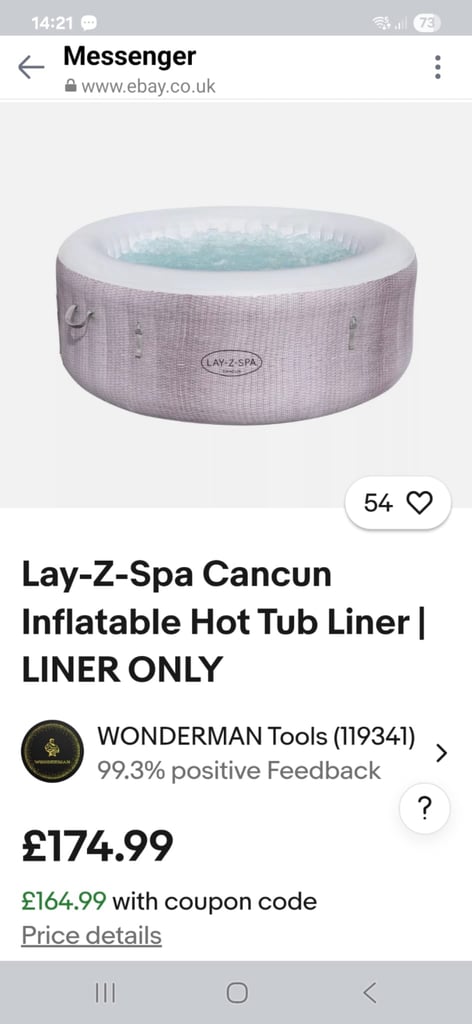Tap the padlock icon beside the URL
The image size is (472, 1024).
pyautogui.click(x=71, y=86)
